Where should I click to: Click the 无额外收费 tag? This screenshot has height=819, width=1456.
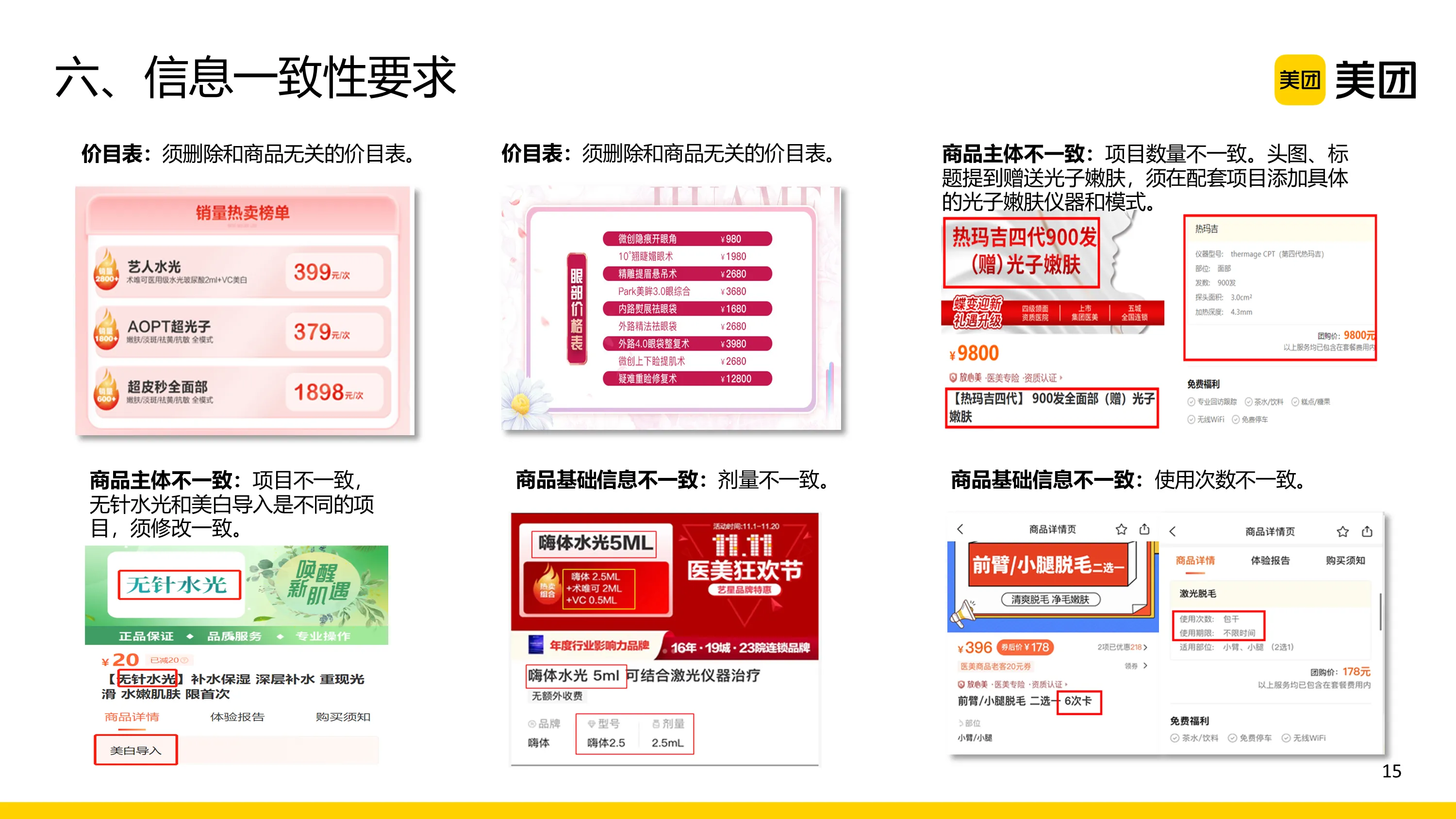[x=557, y=696]
